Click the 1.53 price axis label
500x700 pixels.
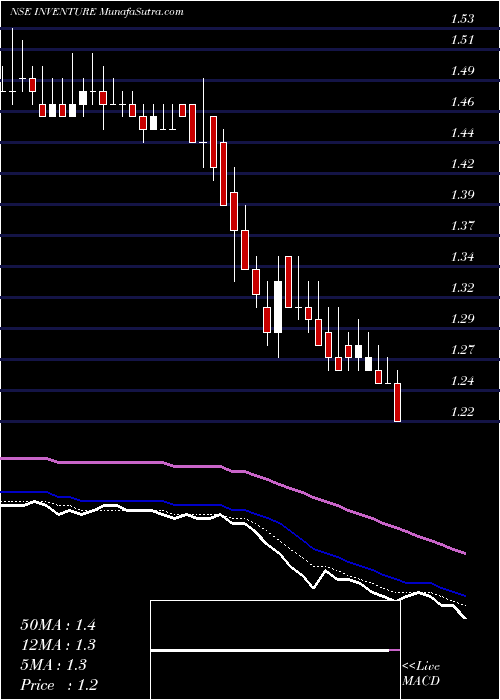(x=462, y=19)
